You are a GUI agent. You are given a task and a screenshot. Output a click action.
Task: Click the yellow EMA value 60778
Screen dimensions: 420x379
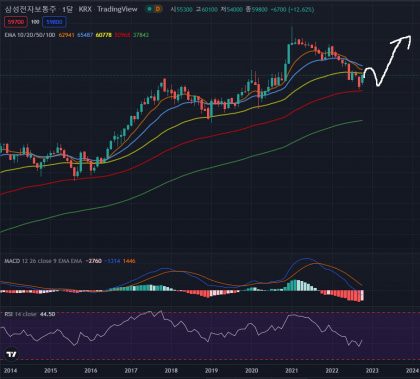tap(104, 35)
